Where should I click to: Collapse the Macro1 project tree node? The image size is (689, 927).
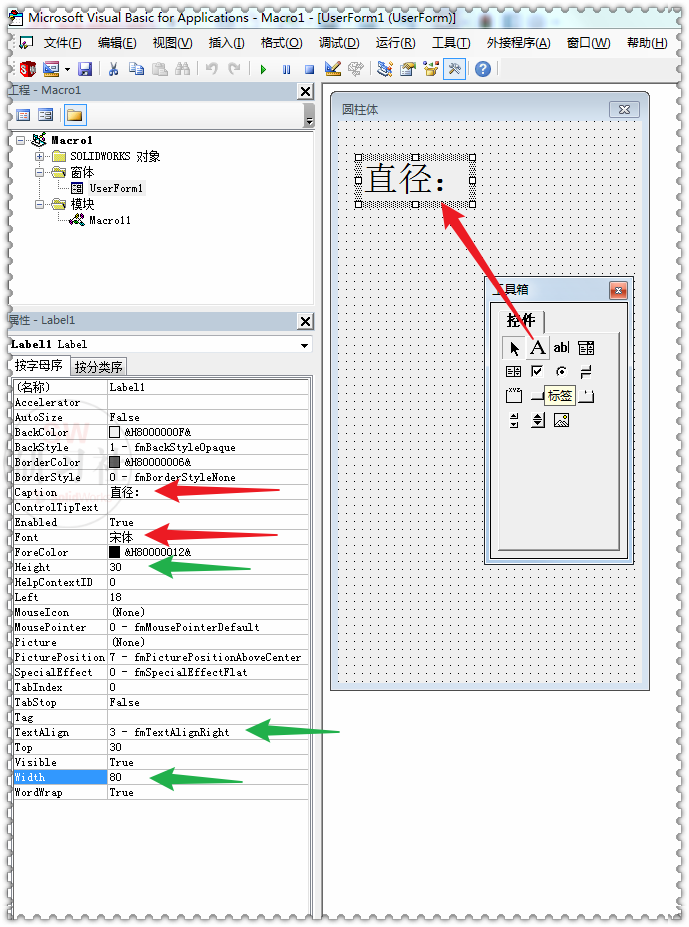[21, 141]
